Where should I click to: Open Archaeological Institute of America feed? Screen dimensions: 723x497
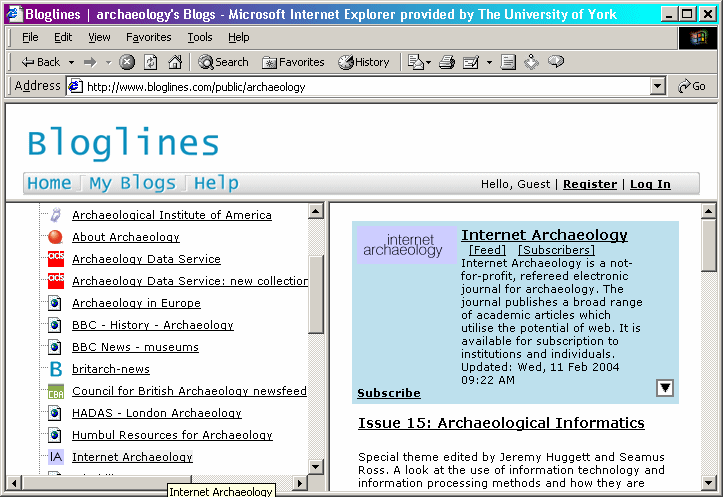(172, 215)
